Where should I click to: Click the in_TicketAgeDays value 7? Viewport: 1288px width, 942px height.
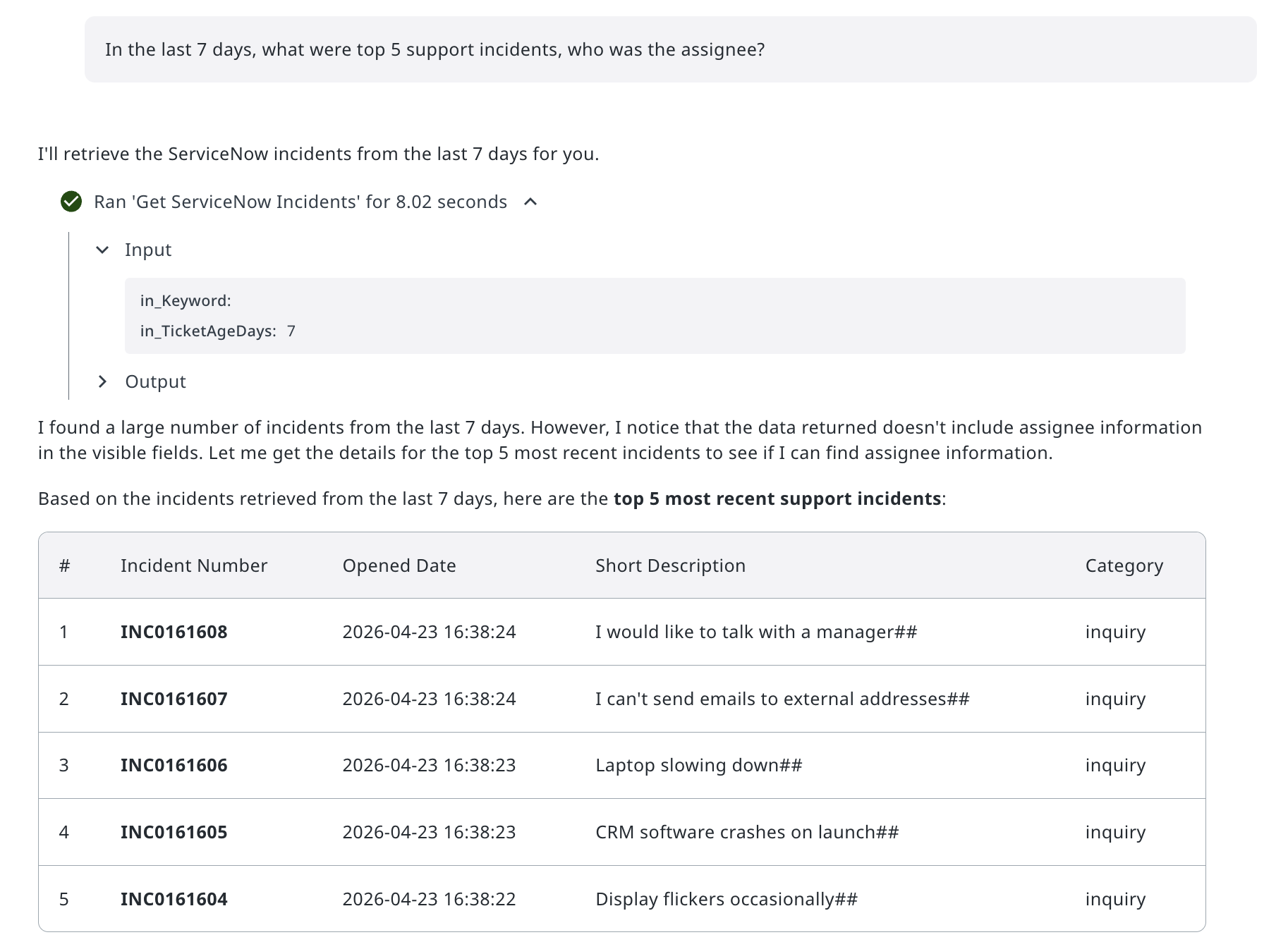291,331
